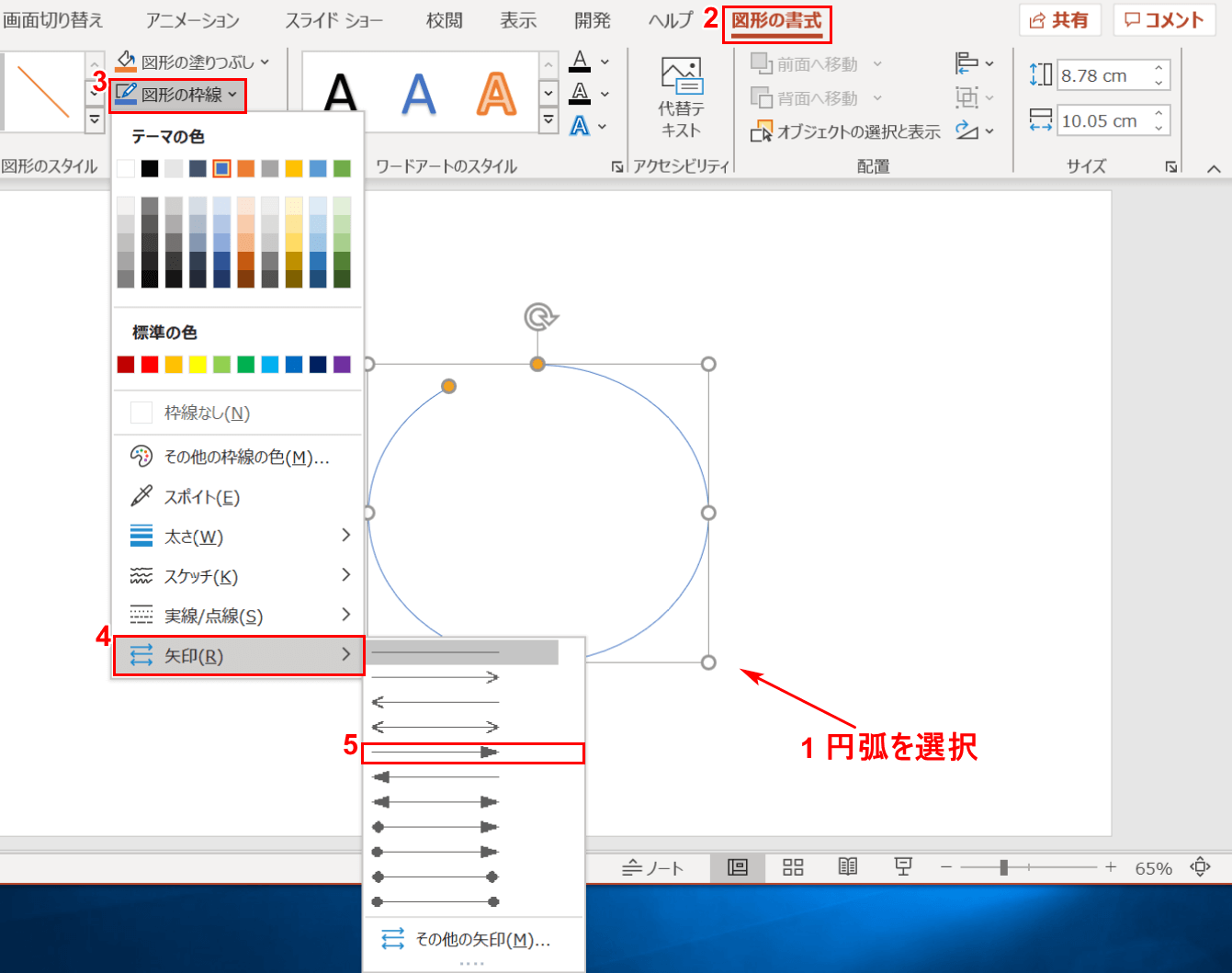Open the align objects dropdown

pyautogui.click(x=974, y=63)
